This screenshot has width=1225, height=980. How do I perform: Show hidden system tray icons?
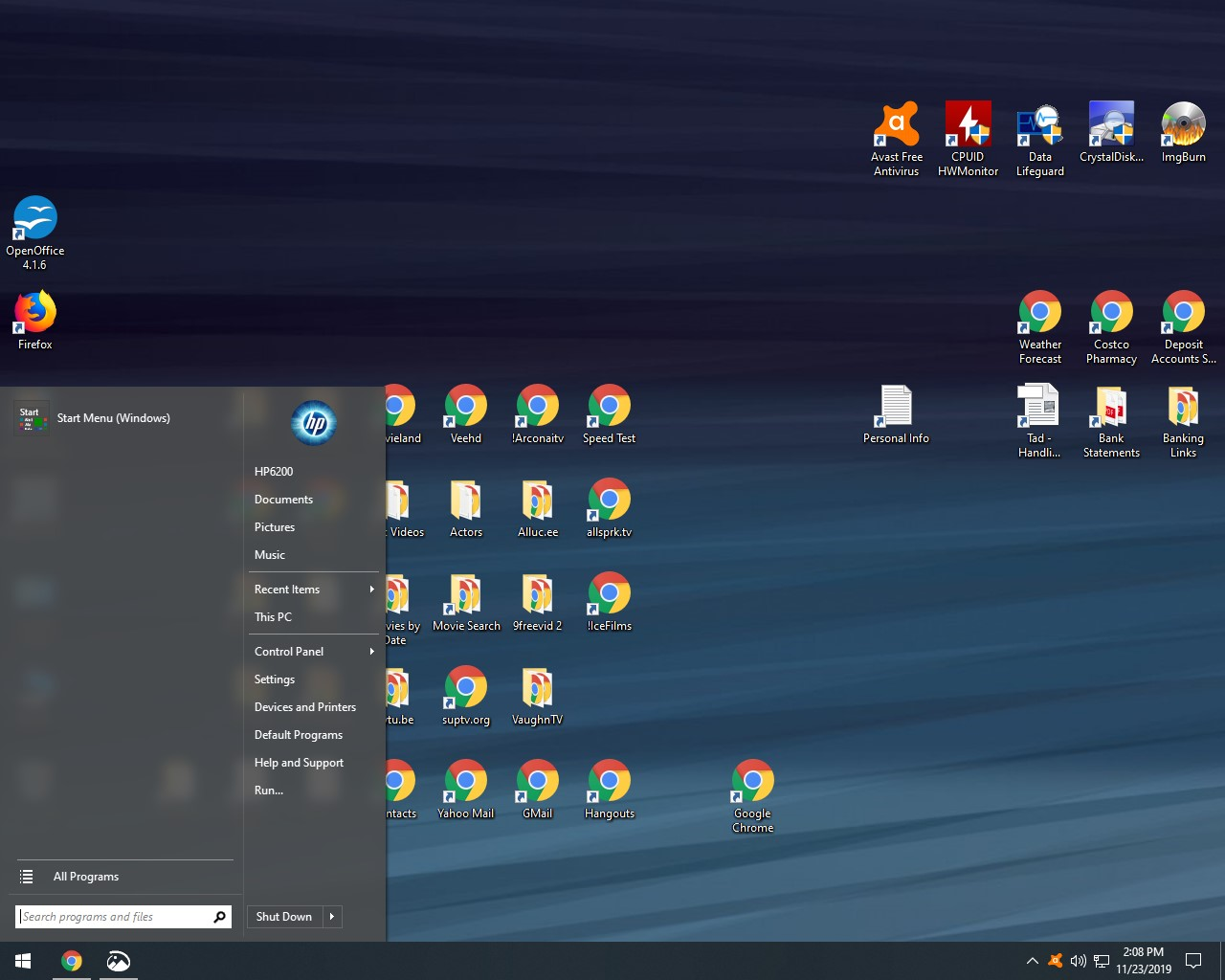coord(1032,961)
